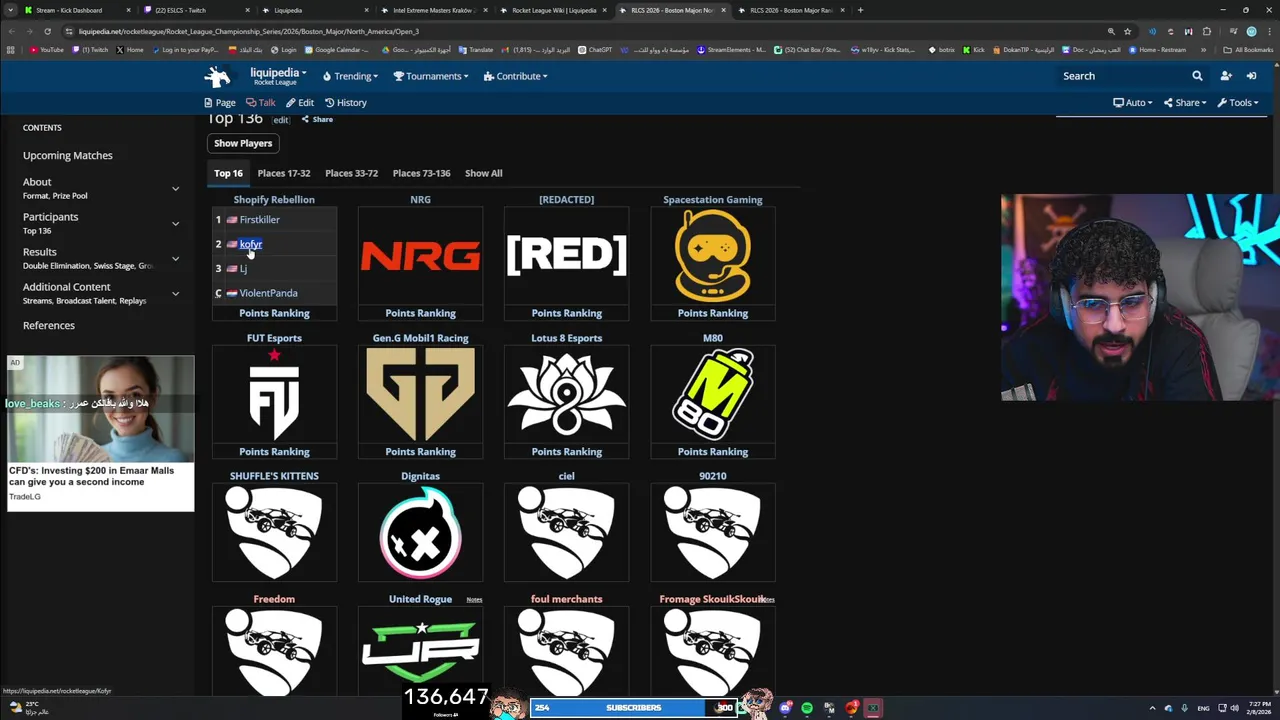
Task: Click Notes next to United Rogue
Action: [x=474, y=600]
